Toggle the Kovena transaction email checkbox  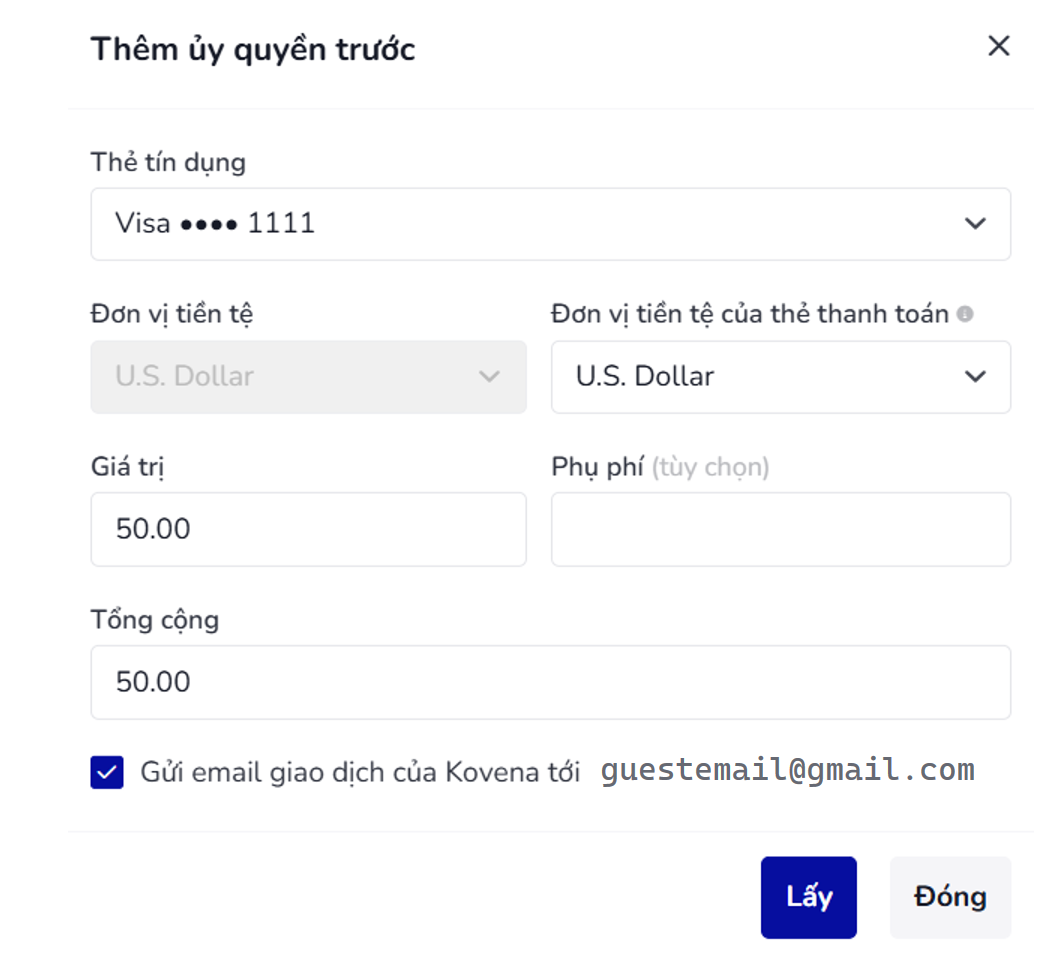coord(107,773)
